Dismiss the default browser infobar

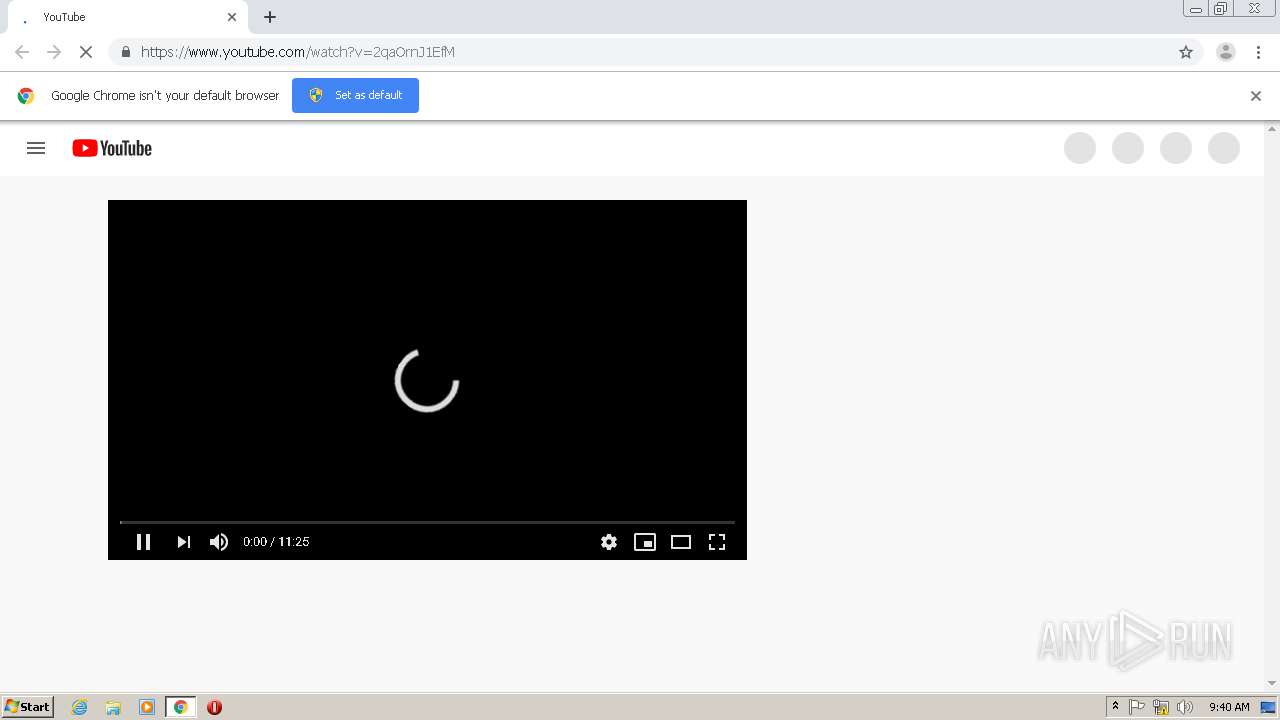pos(1256,96)
